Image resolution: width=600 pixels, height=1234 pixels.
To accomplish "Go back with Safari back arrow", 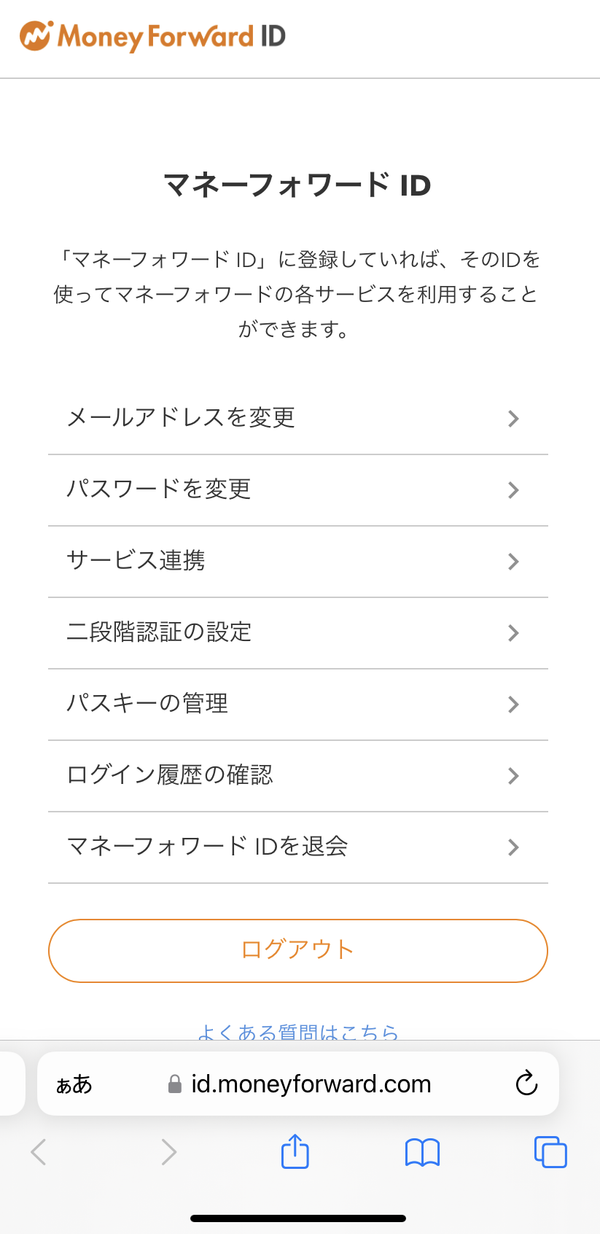I will (x=39, y=1152).
